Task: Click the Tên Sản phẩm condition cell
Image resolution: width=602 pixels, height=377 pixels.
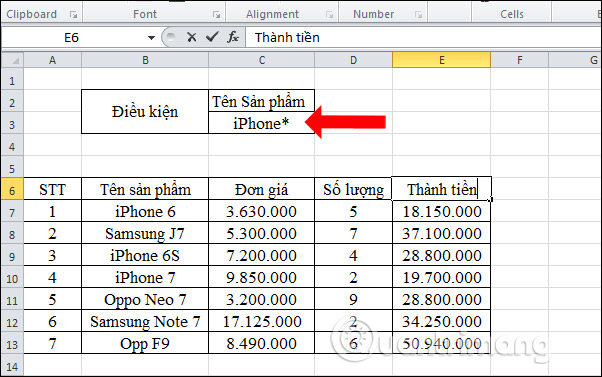Action: coord(261,101)
